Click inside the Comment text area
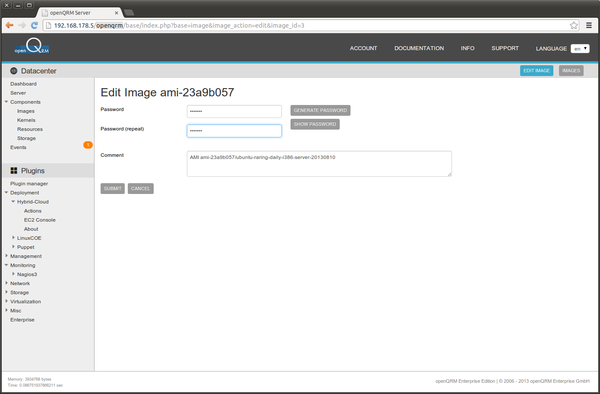This screenshot has width=600, height=394. [319, 164]
